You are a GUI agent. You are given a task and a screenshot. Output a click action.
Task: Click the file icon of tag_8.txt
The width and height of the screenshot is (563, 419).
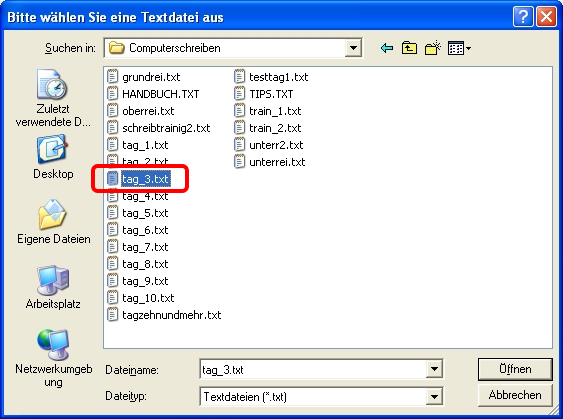point(113,264)
